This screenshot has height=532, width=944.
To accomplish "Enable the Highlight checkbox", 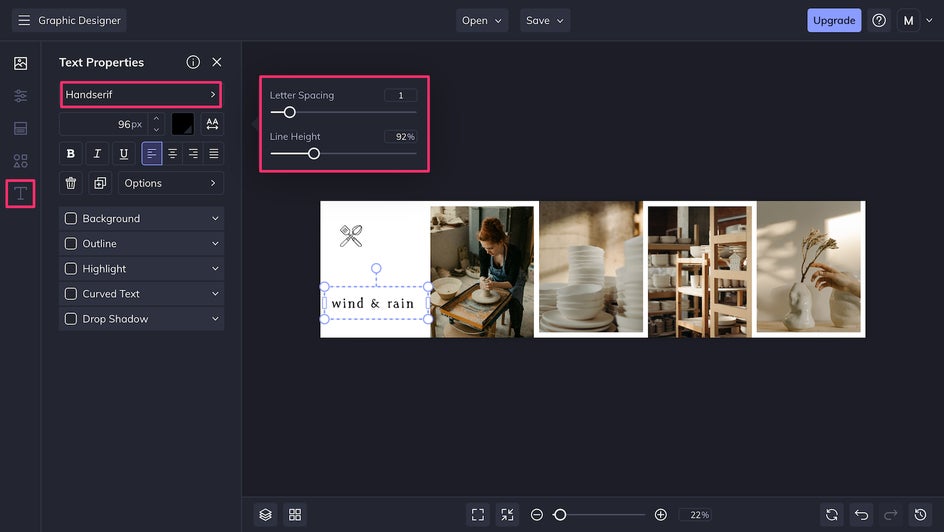I will pyautogui.click(x=70, y=268).
